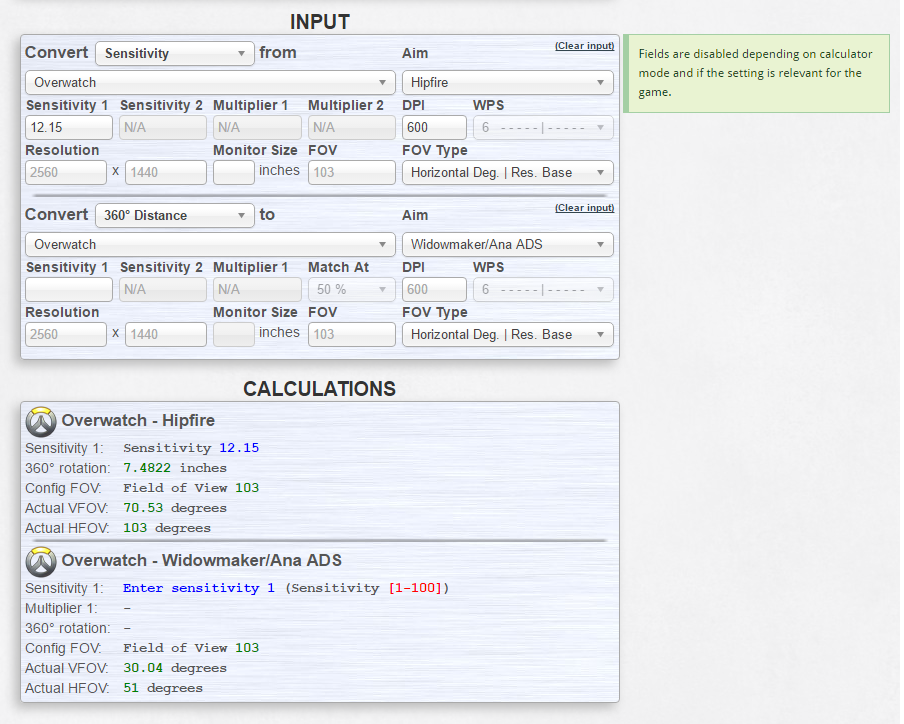904x724 pixels.
Task: Open the target FOV Type dropdown
Action: 508,334
